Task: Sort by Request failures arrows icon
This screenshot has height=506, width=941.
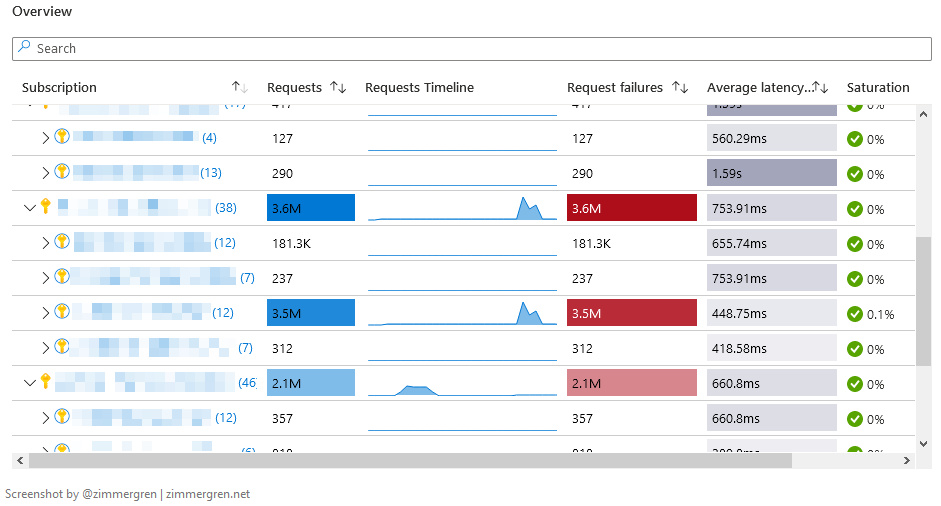Action: (680, 88)
